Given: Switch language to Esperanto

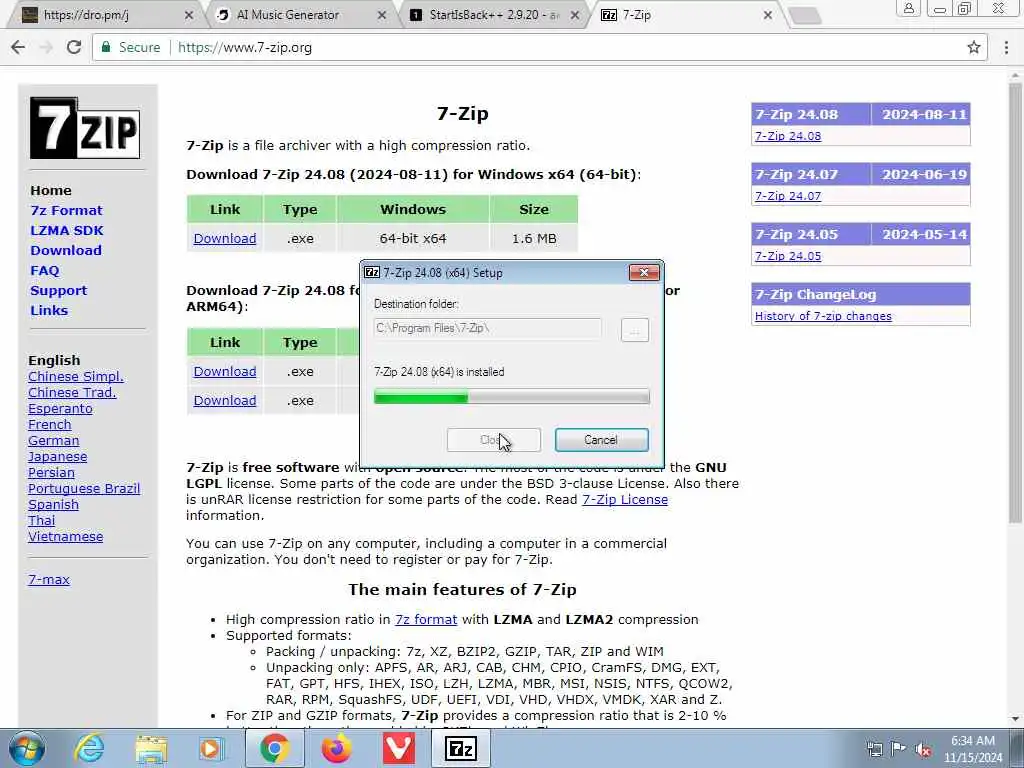Looking at the screenshot, I should pyautogui.click(x=60, y=409).
